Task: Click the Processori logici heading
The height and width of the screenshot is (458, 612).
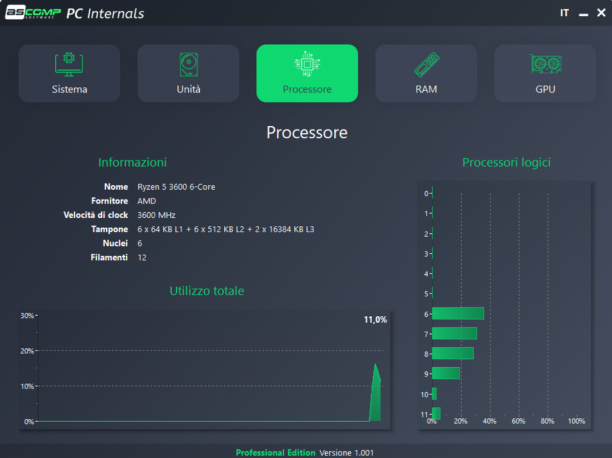Action: click(x=506, y=162)
